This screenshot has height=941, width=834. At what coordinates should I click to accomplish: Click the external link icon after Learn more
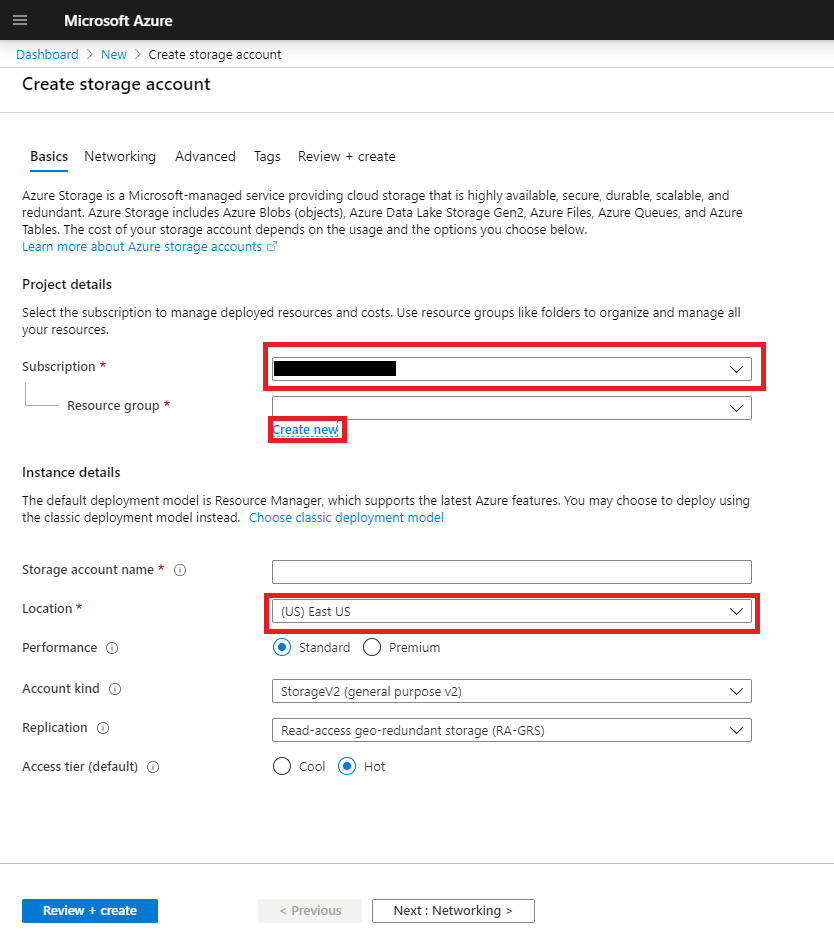tap(272, 246)
